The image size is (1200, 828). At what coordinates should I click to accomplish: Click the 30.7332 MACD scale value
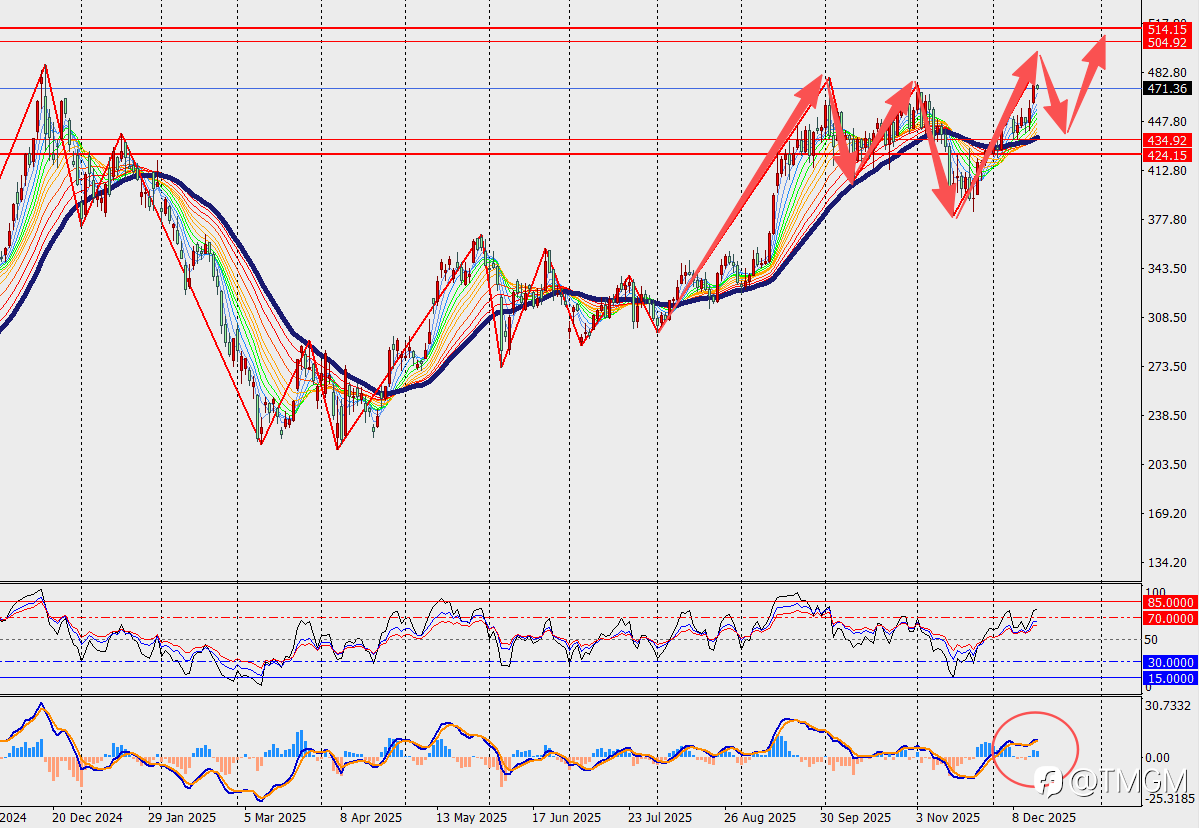(x=1168, y=706)
